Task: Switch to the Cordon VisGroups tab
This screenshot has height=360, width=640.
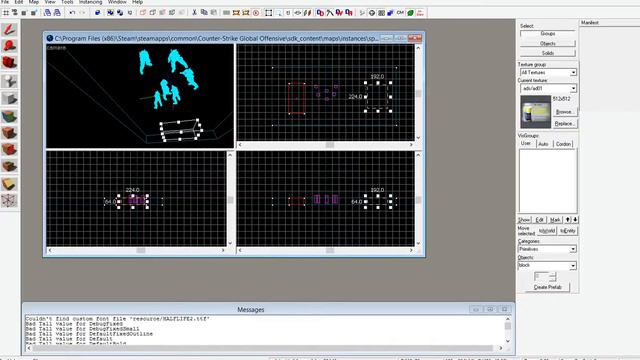Action: (x=563, y=144)
